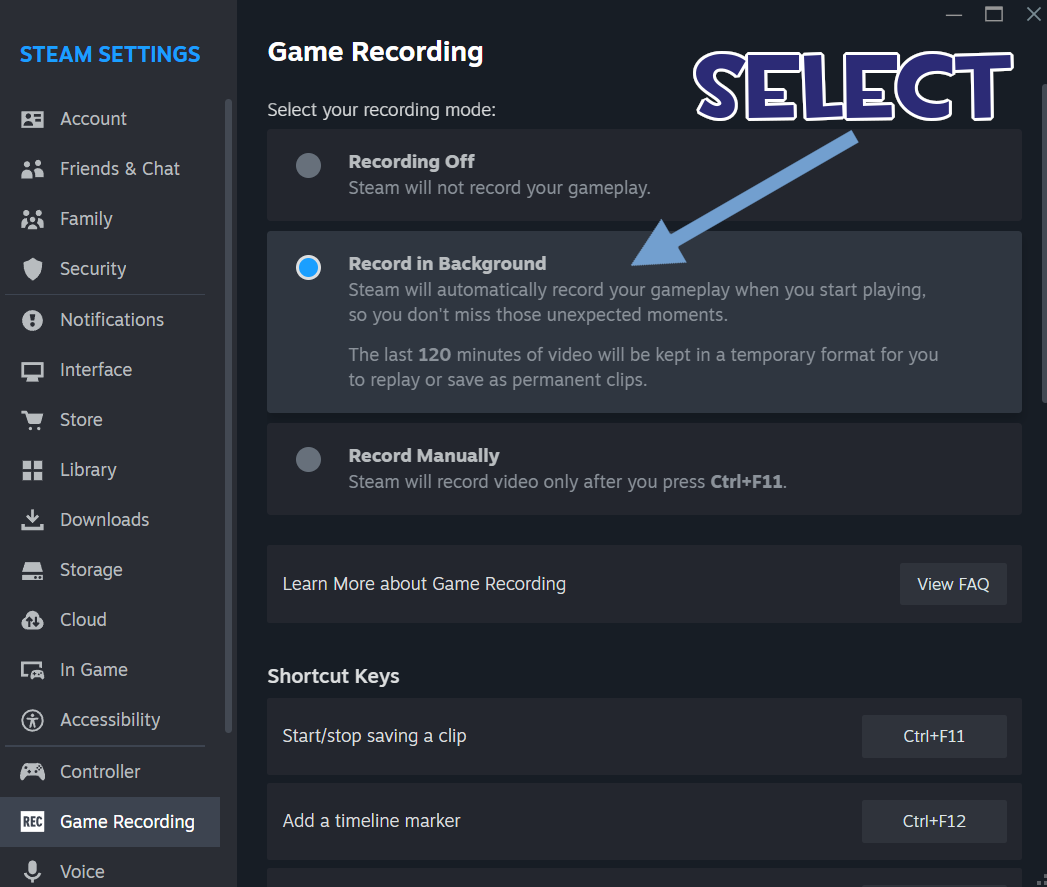Image resolution: width=1047 pixels, height=887 pixels.
Task: Choose the Record Manually radio option
Action: click(308, 460)
